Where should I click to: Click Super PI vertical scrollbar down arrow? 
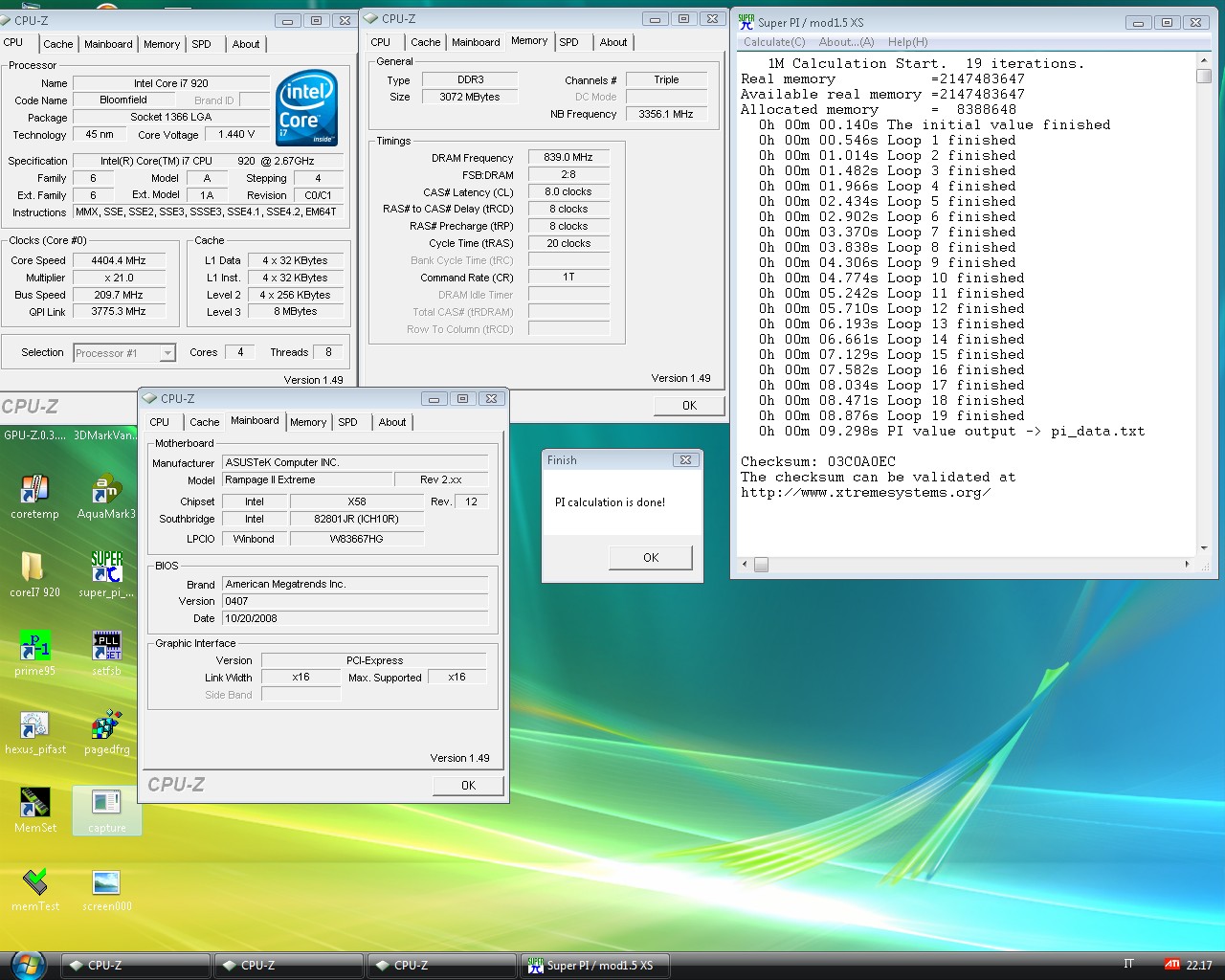[1204, 548]
